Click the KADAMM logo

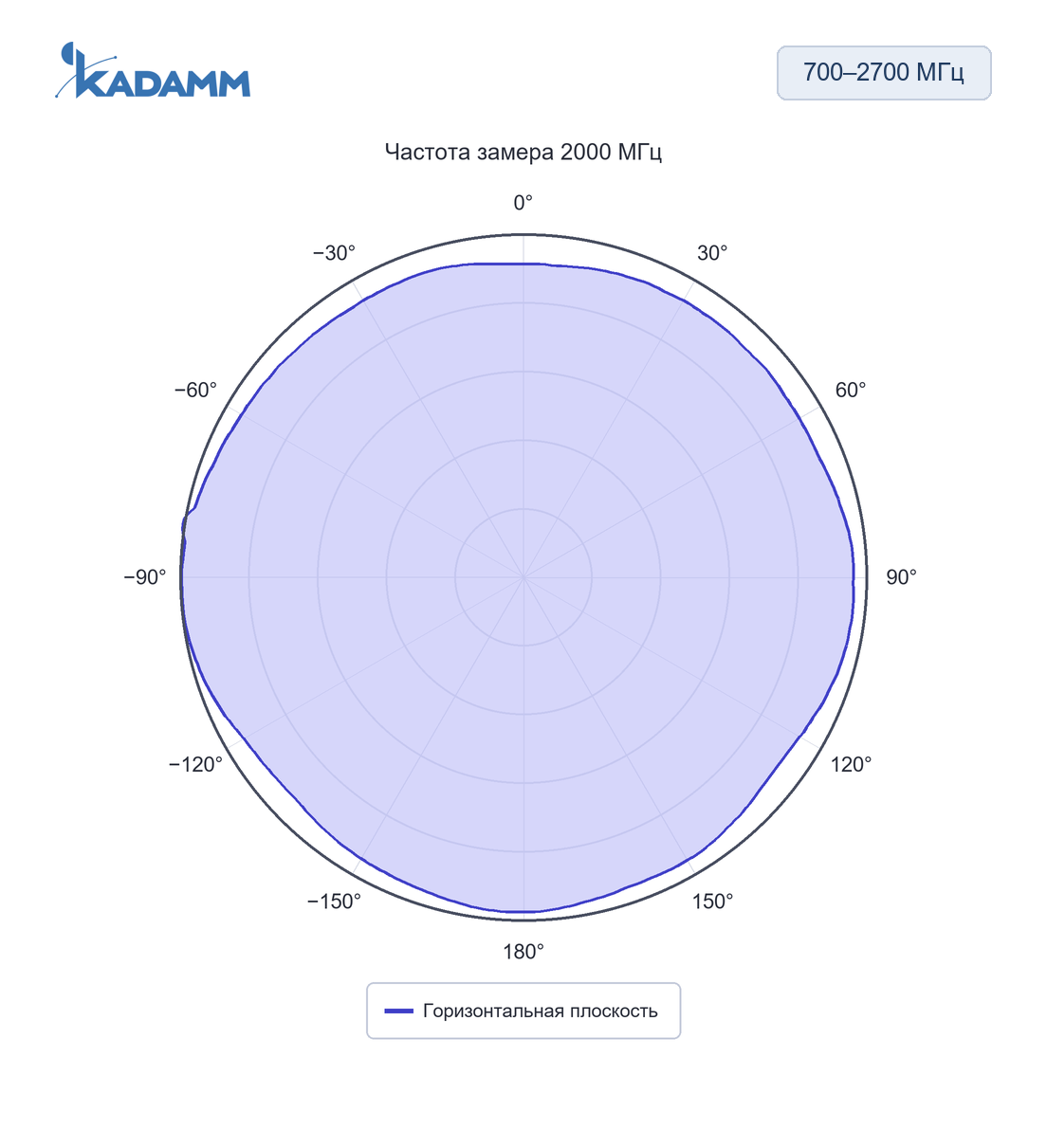click(153, 70)
